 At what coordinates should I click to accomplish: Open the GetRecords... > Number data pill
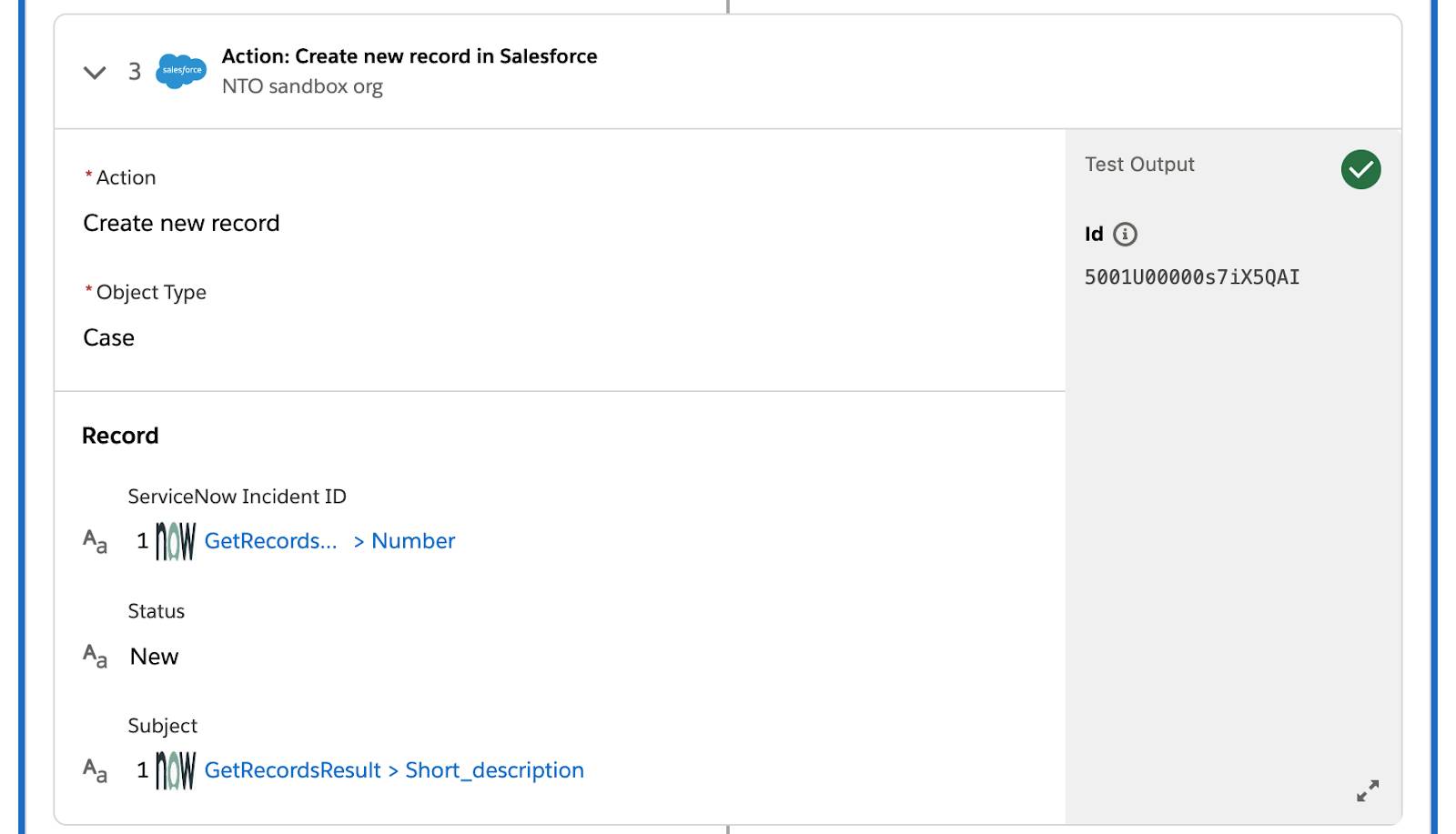[x=329, y=541]
